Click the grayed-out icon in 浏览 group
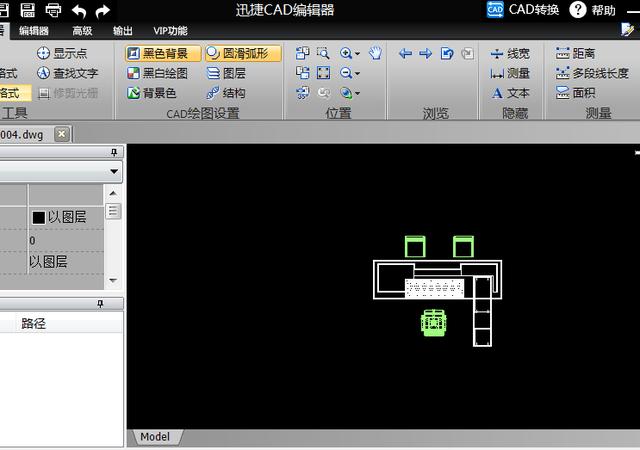This screenshot has width=640, height=450. click(468, 53)
